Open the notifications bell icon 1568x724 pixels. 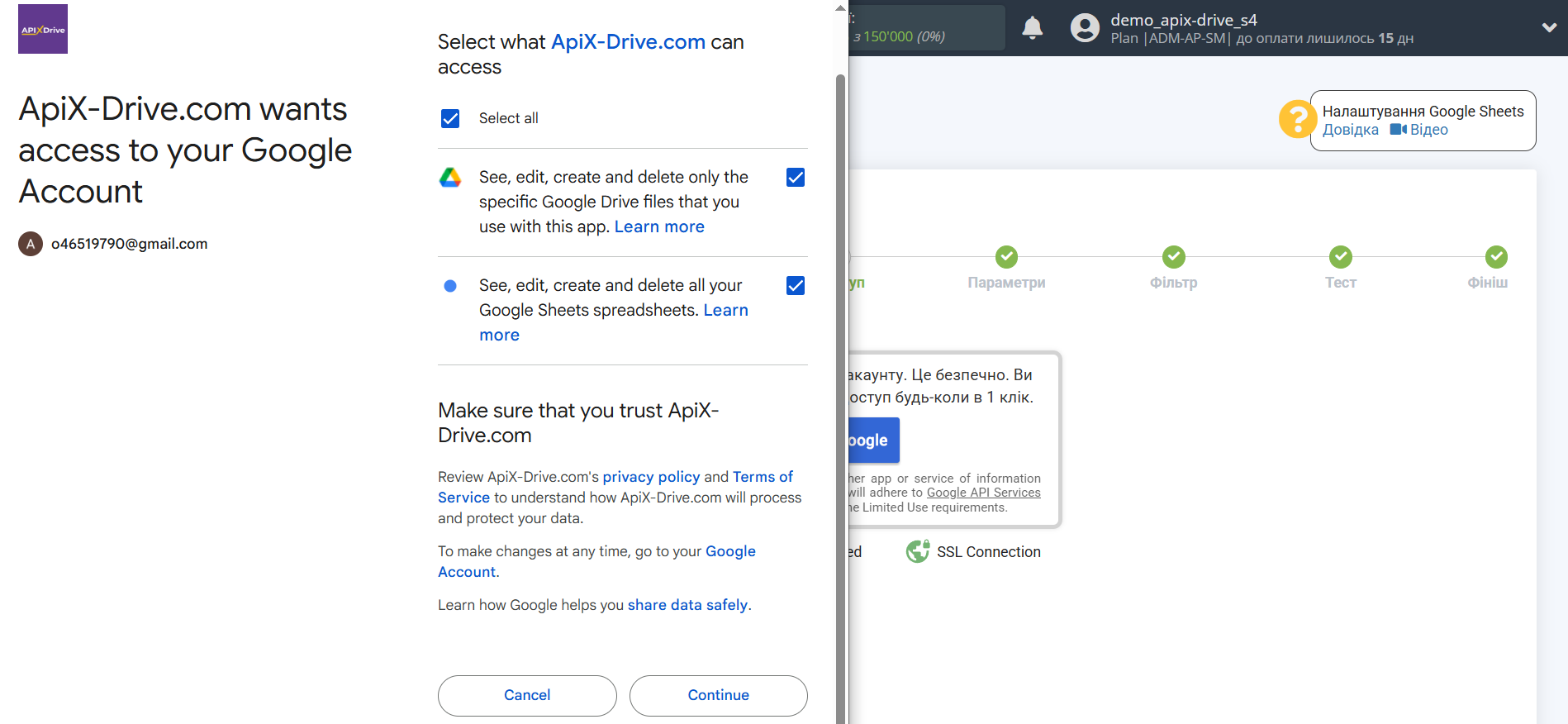click(1032, 28)
